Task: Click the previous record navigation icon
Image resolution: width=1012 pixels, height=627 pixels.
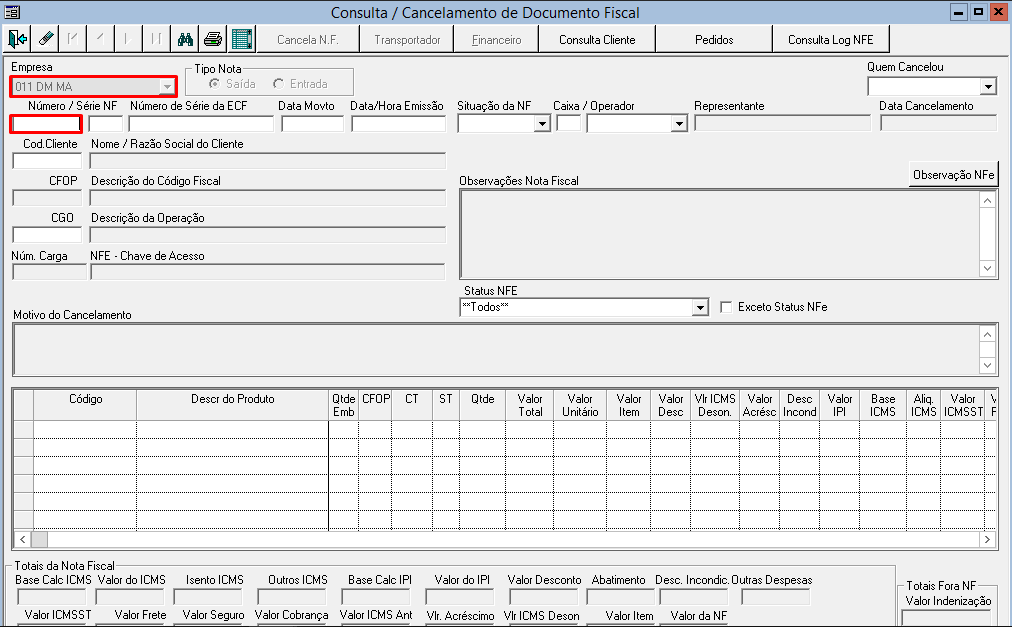Action: pyautogui.click(x=100, y=39)
